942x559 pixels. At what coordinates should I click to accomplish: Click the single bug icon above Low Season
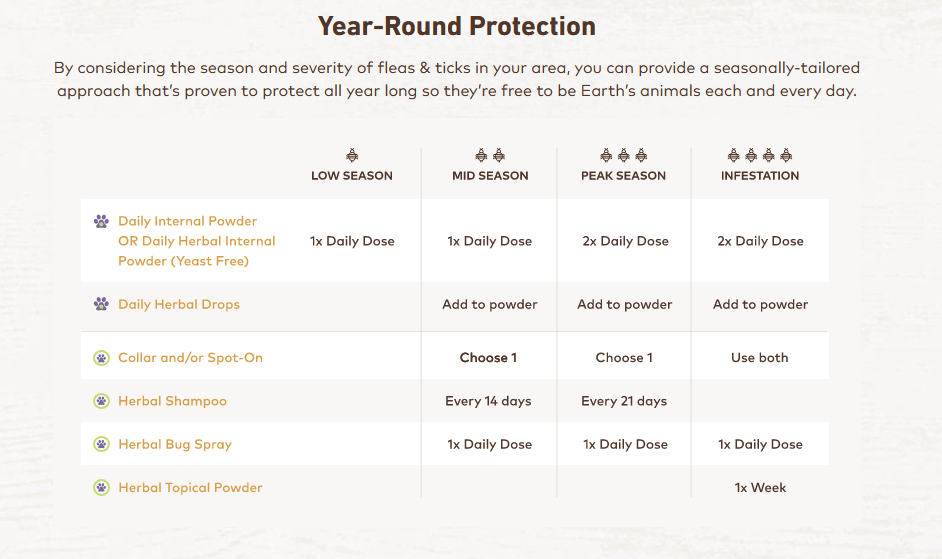[x=352, y=155]
